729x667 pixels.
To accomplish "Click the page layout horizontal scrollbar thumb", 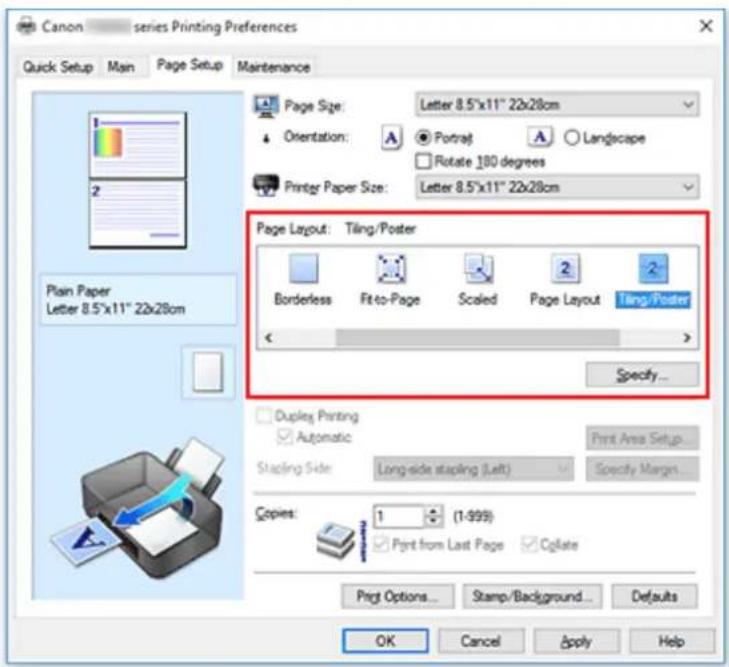I will tap(477, 338).
